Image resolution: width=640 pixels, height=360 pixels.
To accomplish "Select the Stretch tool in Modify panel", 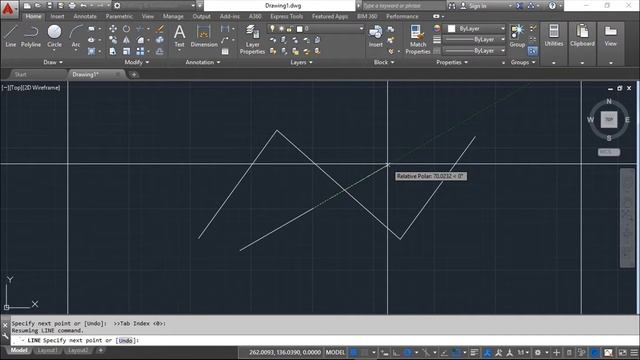I will coord(113,51).
